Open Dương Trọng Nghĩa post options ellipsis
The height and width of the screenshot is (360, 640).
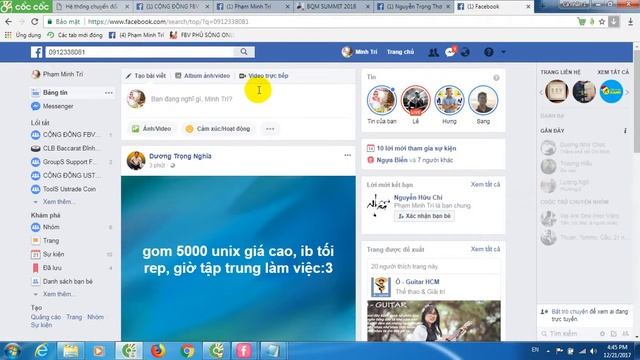pyautogui.click(x=347, y=155)
